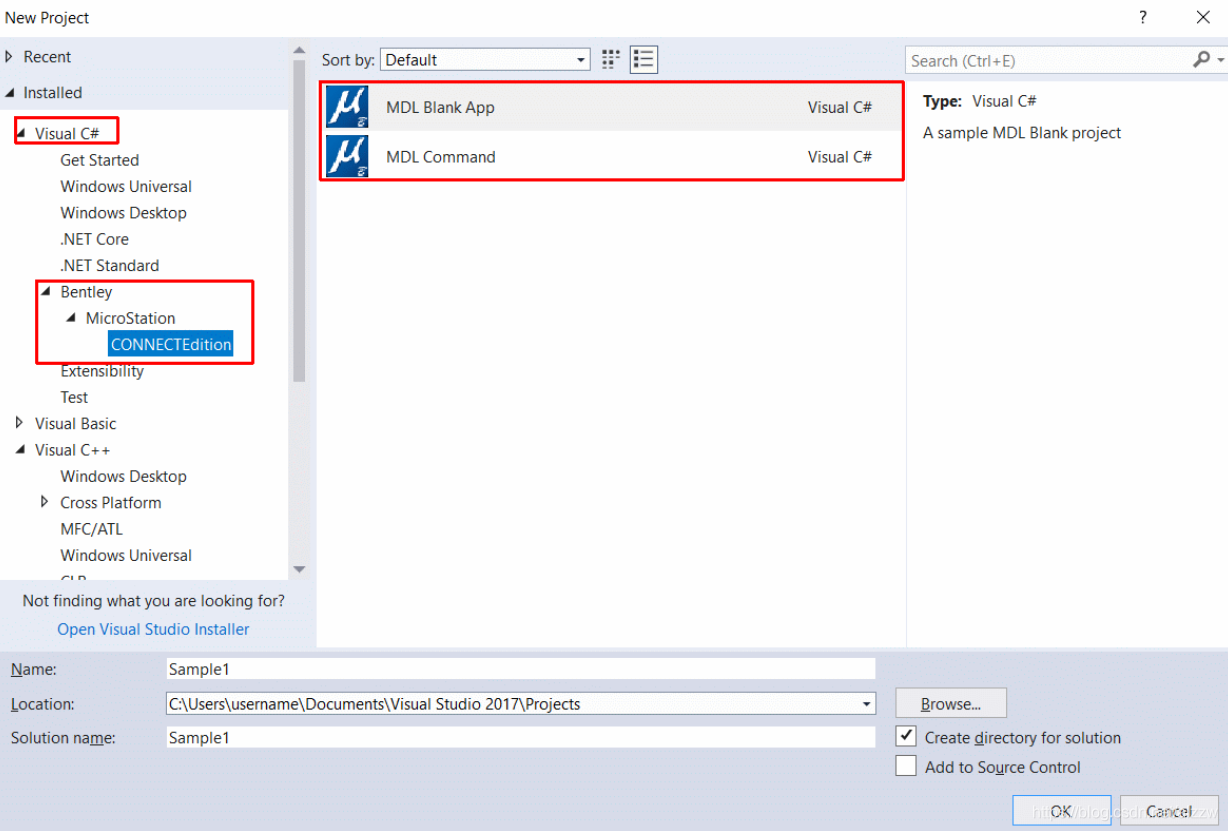Viewport: 1228px width, 831px height.
Task: Click the Browse button
Action: pyautogui.click(x=950, y=704)
